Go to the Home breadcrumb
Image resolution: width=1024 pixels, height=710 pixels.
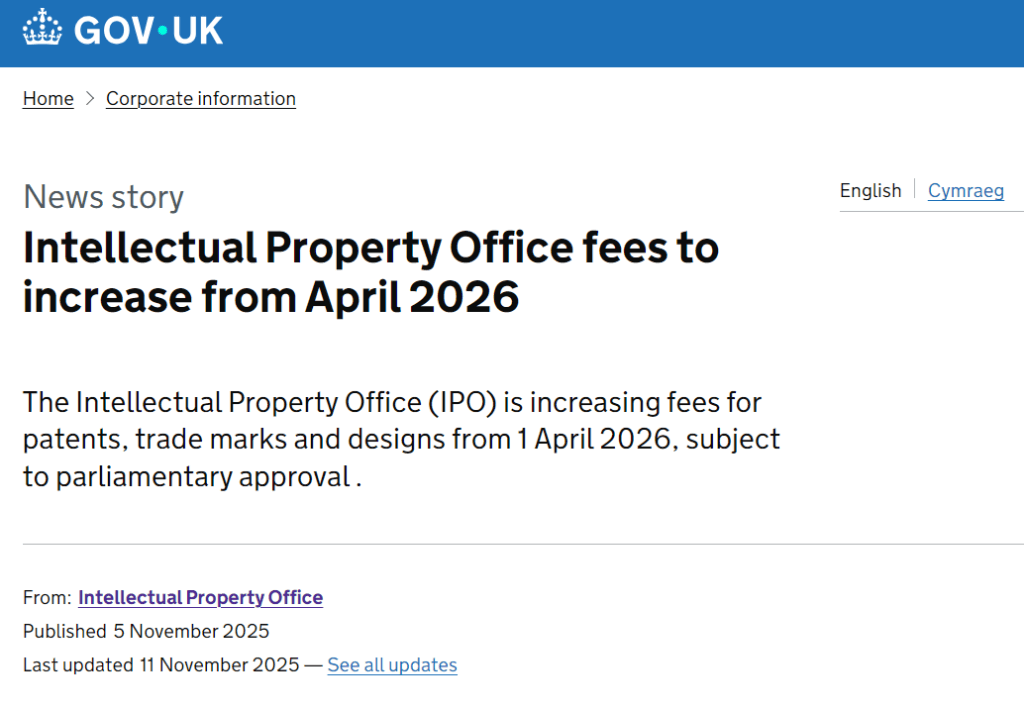[48, 98]
